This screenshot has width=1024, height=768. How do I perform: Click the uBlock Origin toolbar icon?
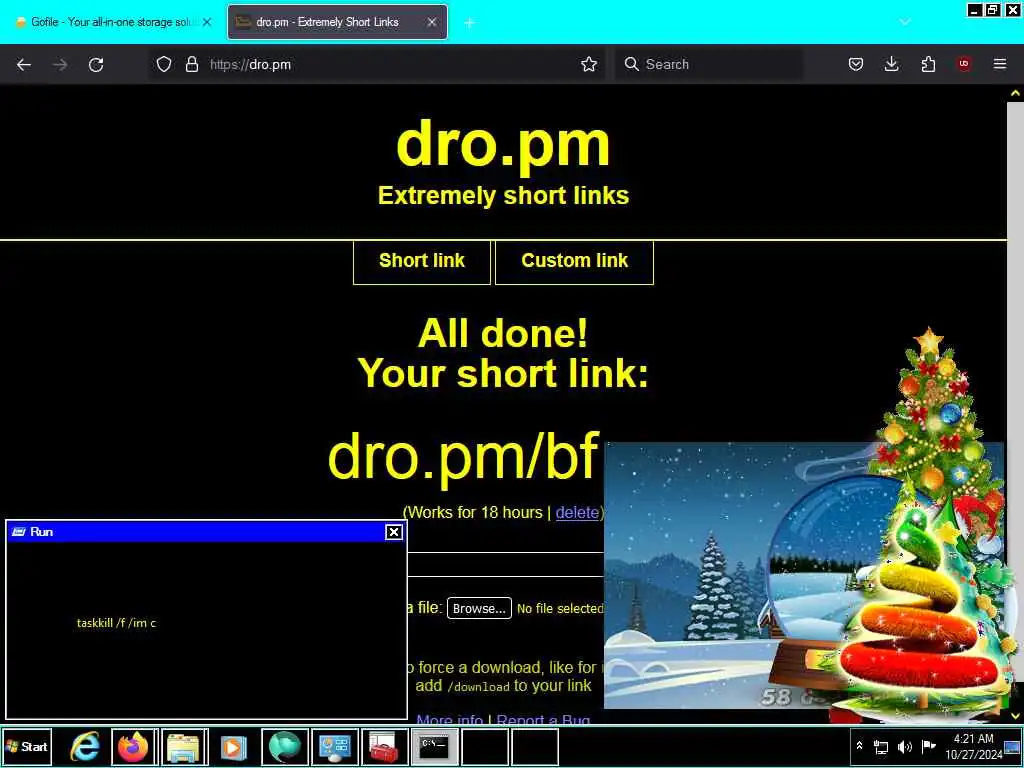point(964,64)
